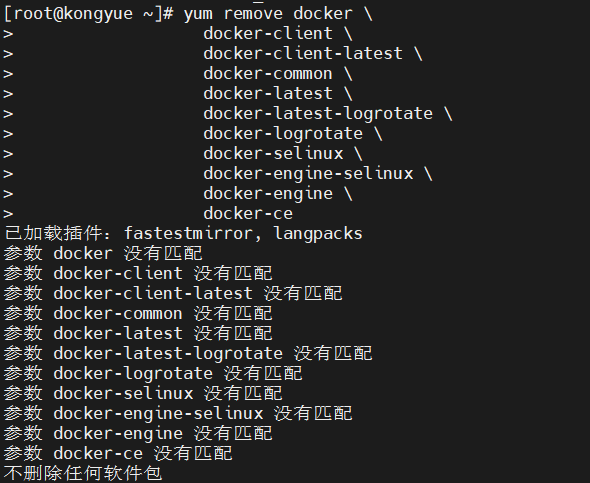Viewport: 590px width, 483px height.
Task: Click the '参数 docker-engine 没有匹配' output line
Action: (x=138, y=433)
